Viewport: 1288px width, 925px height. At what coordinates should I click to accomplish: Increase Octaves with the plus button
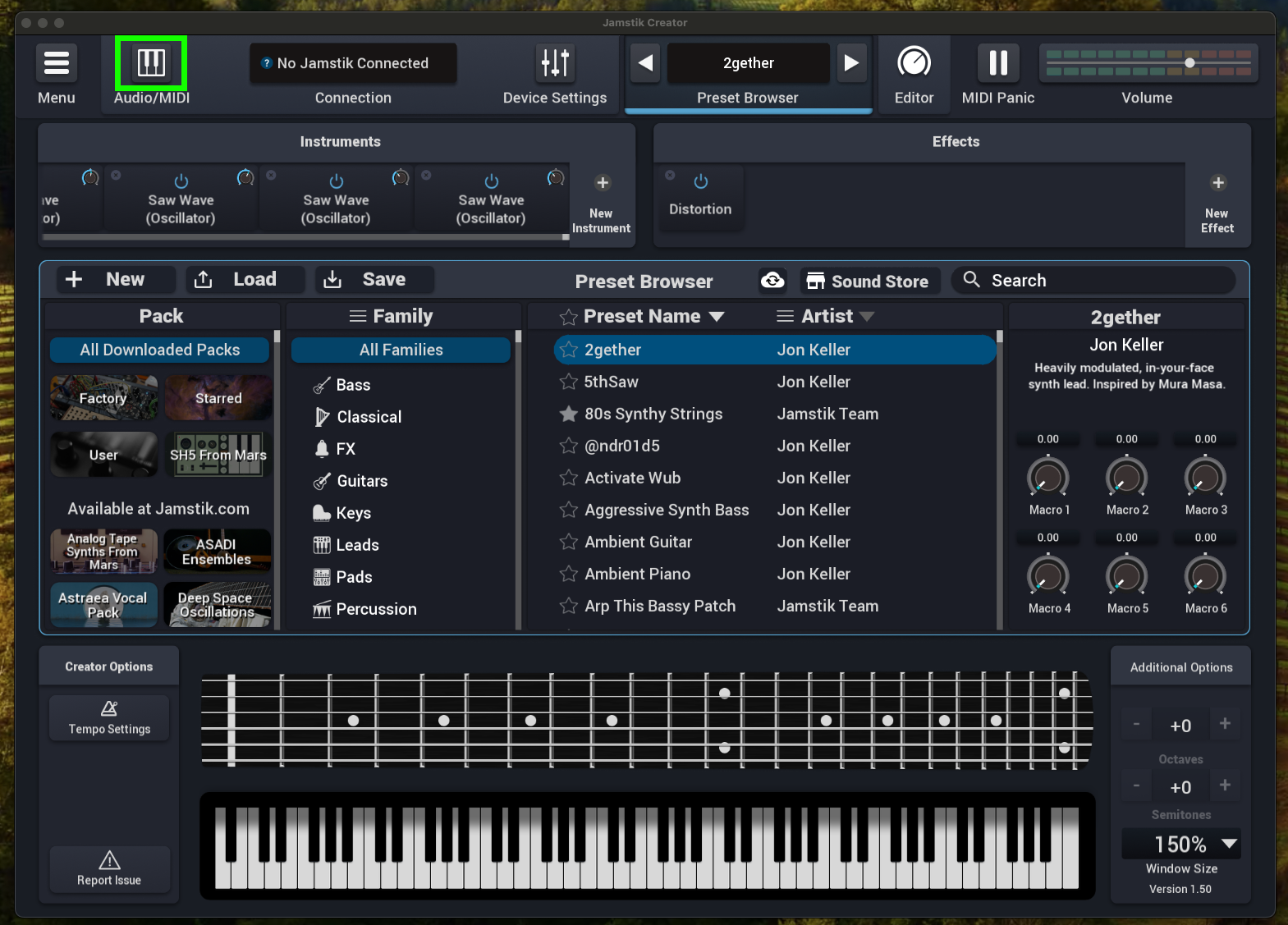1225,723
